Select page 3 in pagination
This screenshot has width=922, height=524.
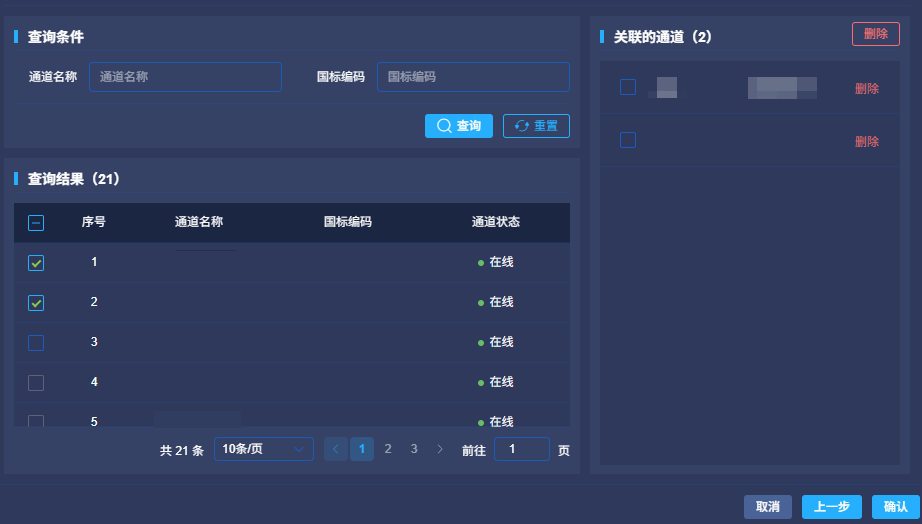414,449
